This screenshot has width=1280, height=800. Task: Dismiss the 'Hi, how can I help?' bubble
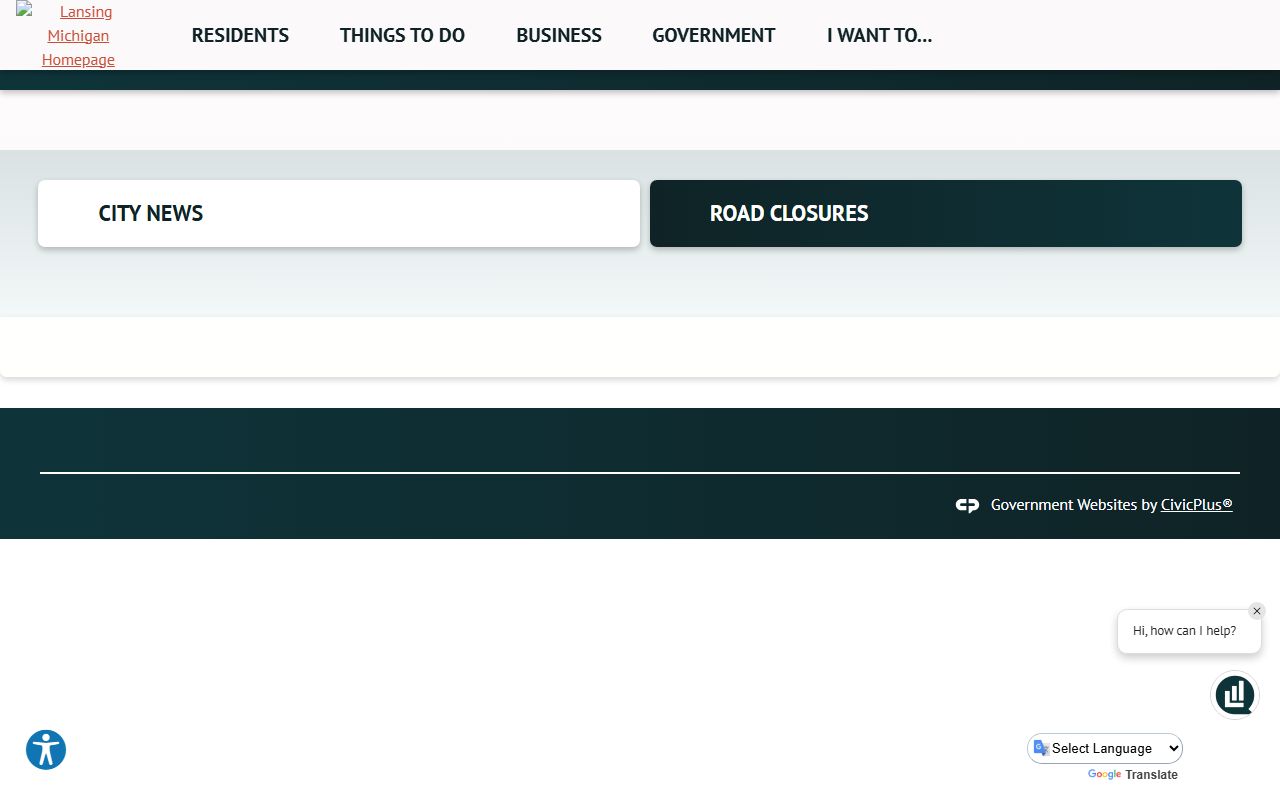pyautogui.click(x=1257, y=611)
